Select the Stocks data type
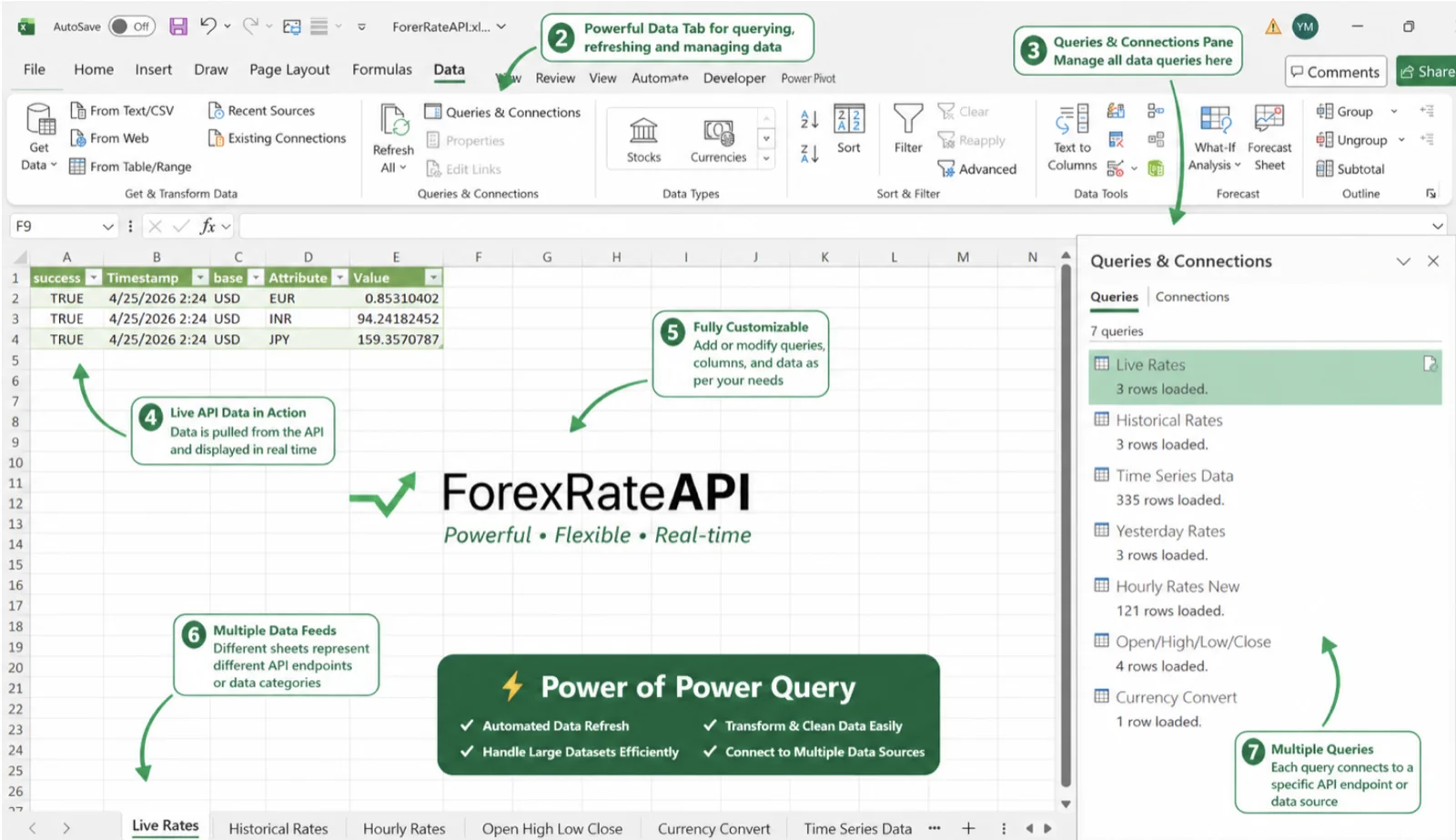The height and width of the screenshot is (840, 1456). (x=643, y=139)
